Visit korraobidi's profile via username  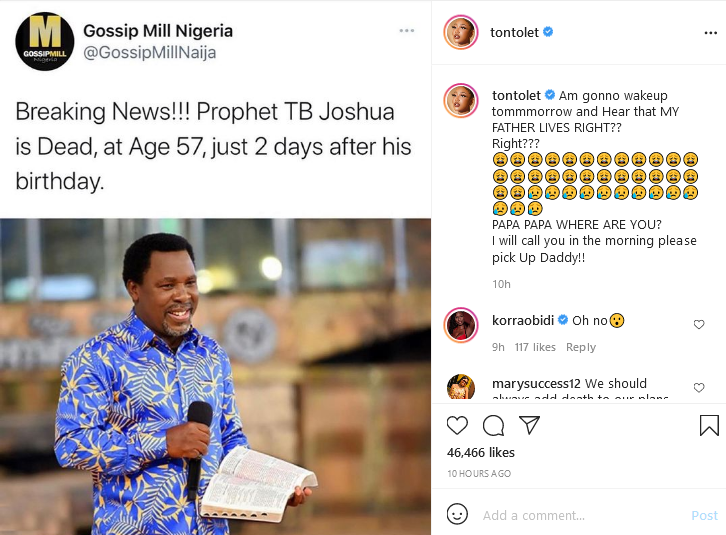523,321
